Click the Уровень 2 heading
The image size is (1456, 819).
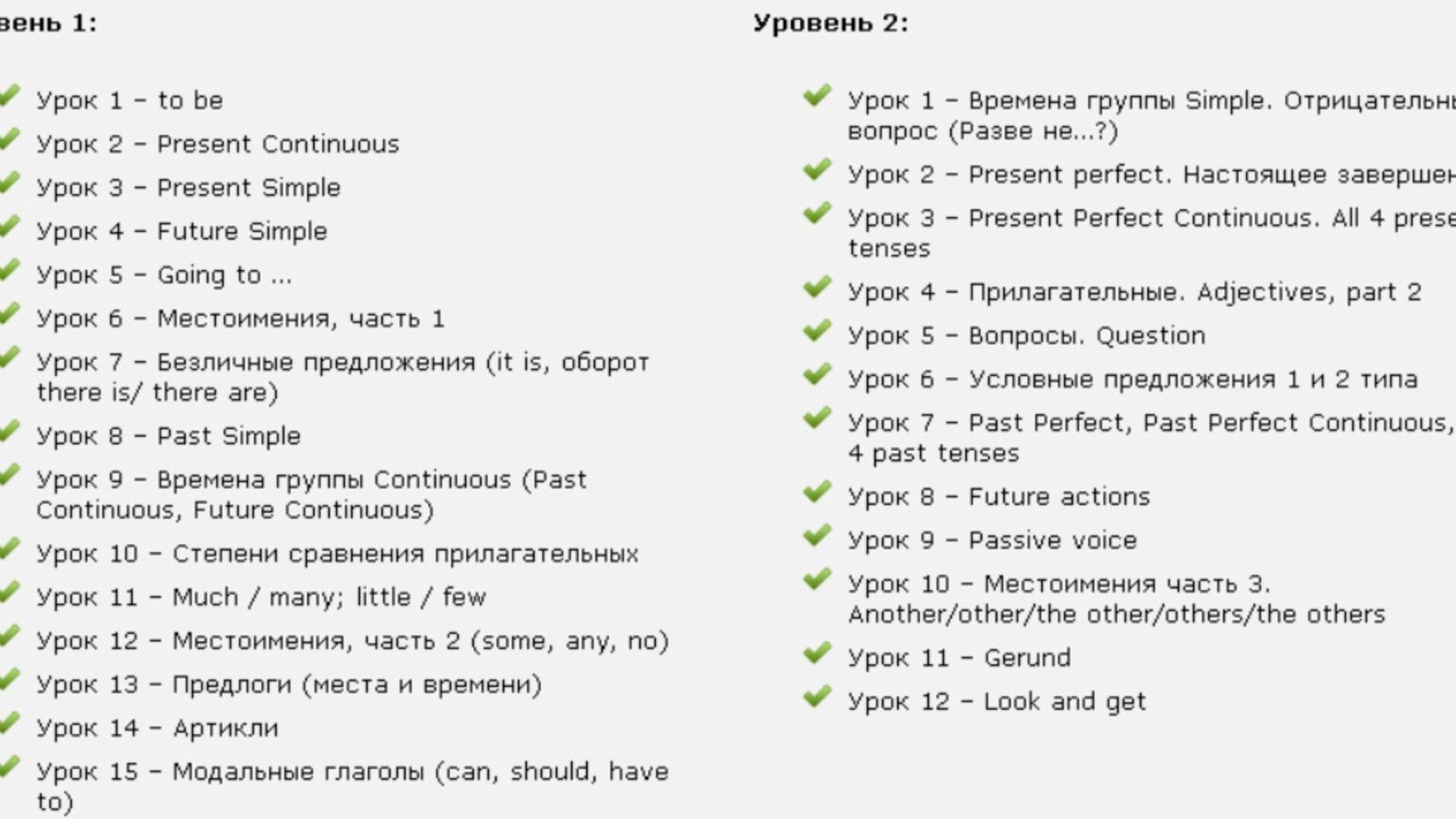830,24
